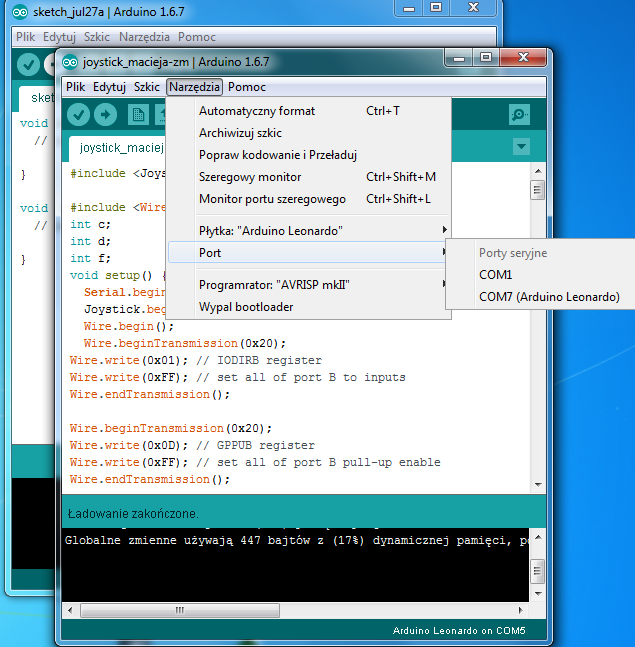Switch to the joystick_macieja sketch tab
Viewport: 635px width, 647px height.
[x=121, y=148]
